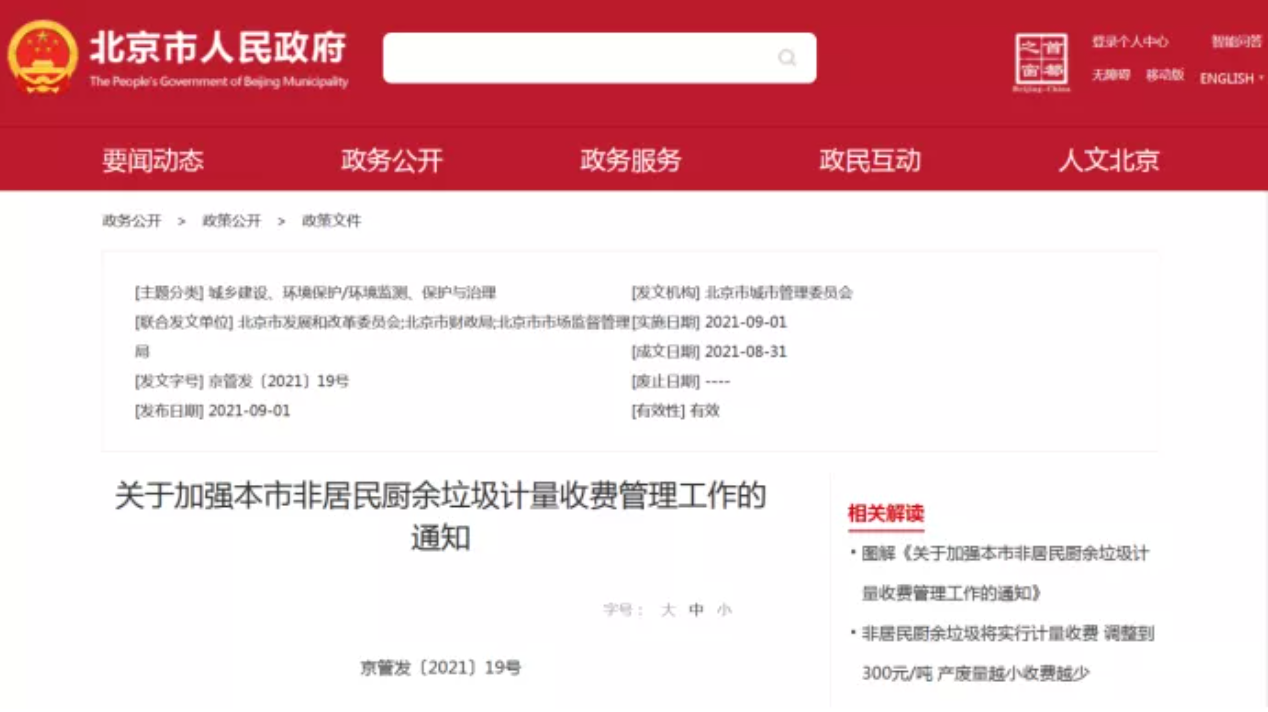Image resolution: width=1268 pixels, height=712 pixels.
Task: Open the 政民互动 navigation menu
Action: (x=869, y=159)
